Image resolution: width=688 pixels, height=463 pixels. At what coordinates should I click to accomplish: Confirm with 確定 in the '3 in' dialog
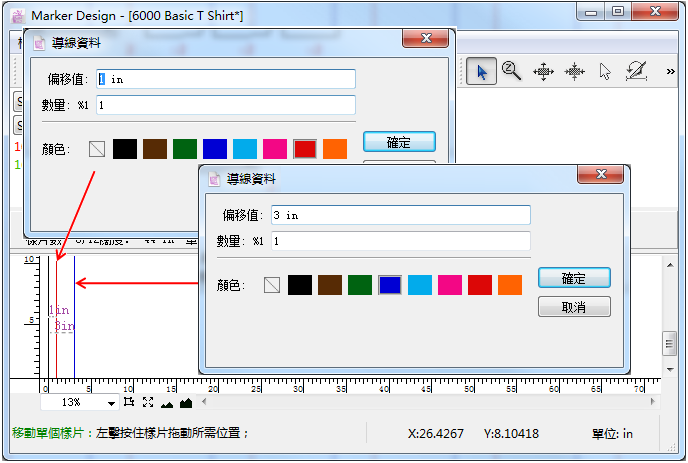(x=574, y=278)
